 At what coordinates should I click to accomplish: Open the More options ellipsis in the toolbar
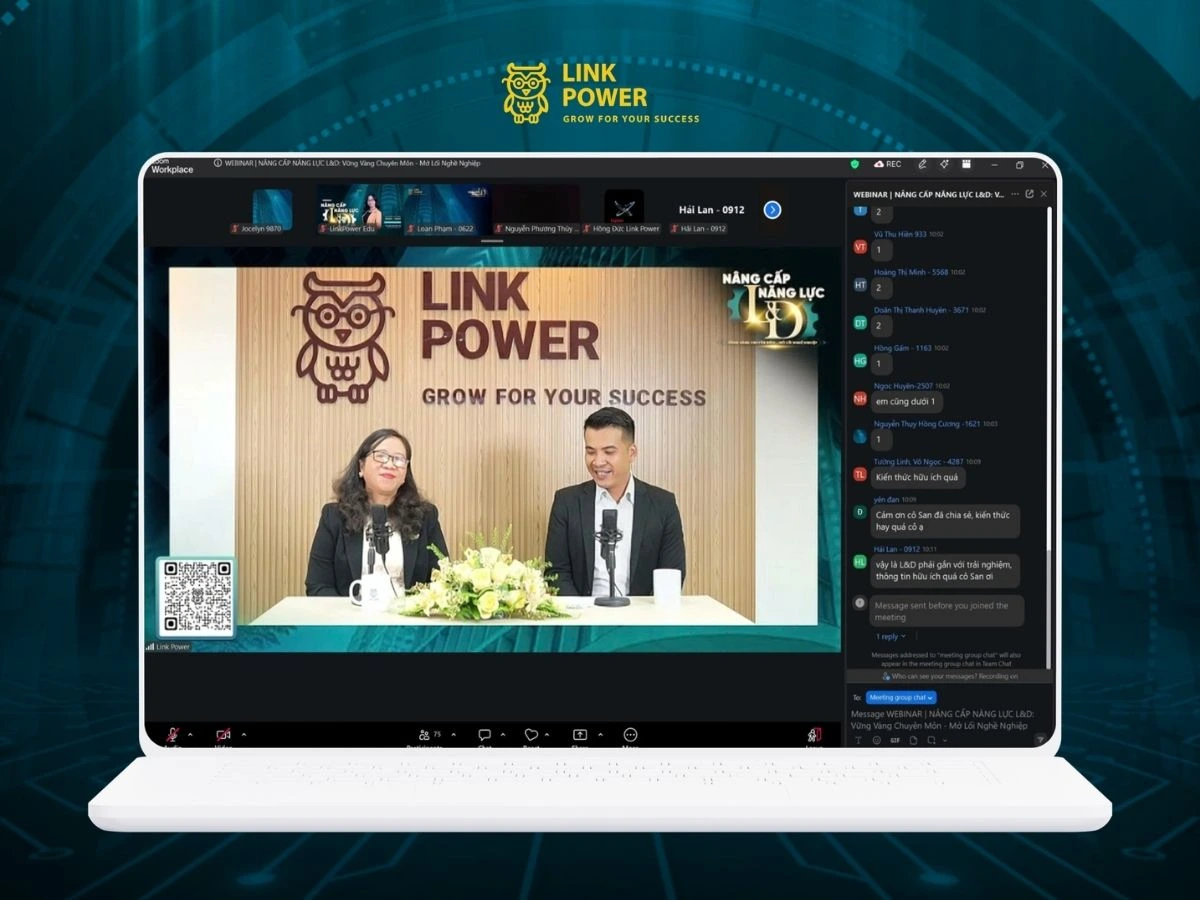coord(630,734)
